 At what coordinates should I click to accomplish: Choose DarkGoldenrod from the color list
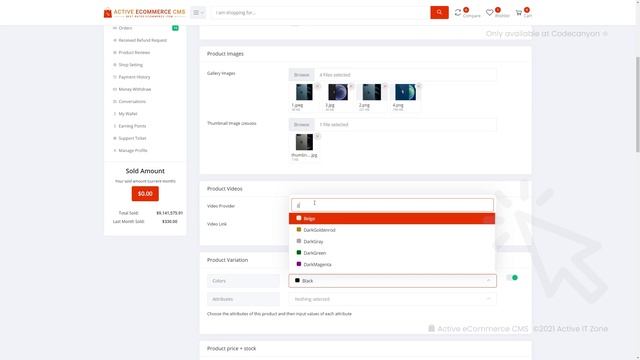[392, 230]
